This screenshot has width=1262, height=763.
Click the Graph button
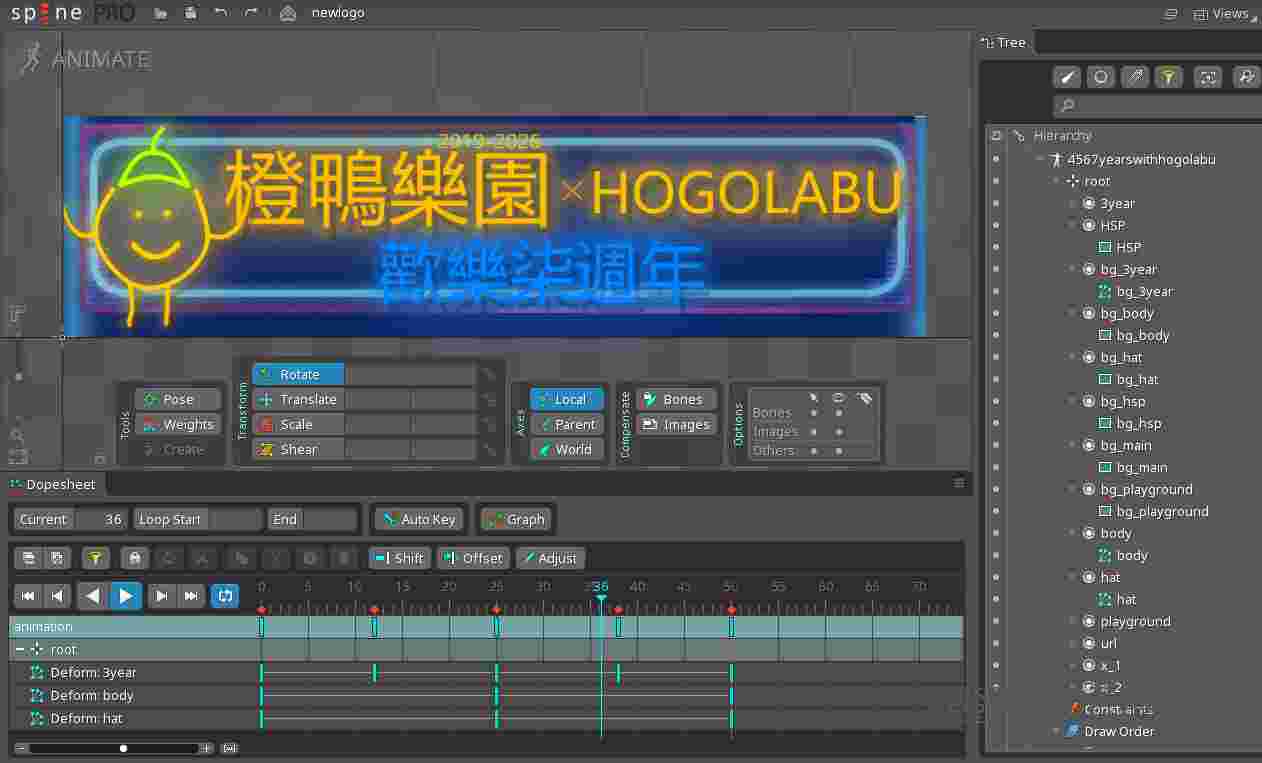tap(515, 519)
